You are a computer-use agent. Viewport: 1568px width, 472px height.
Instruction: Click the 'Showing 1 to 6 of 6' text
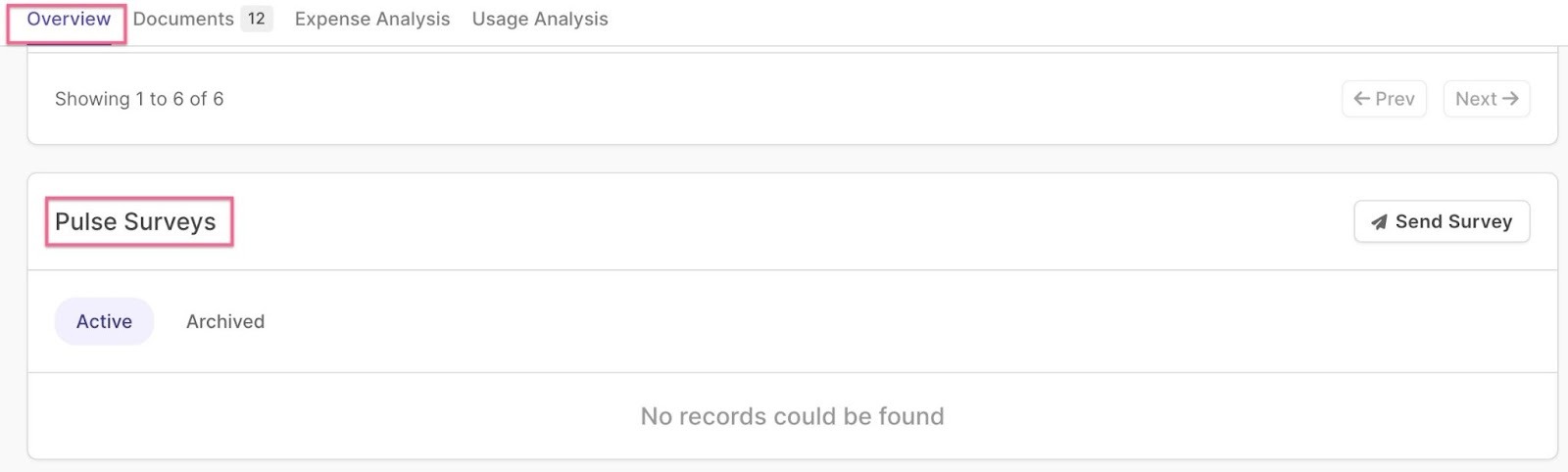pyautogui.click(x=139, y=99)
